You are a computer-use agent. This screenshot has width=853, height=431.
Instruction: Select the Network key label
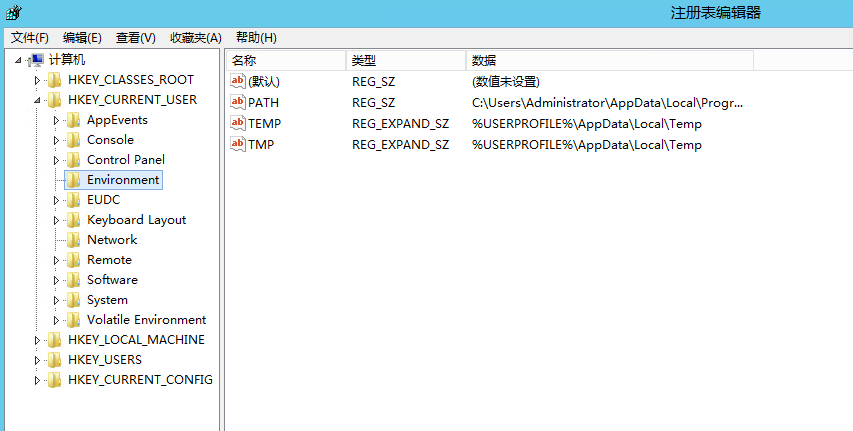pos(112,239)
